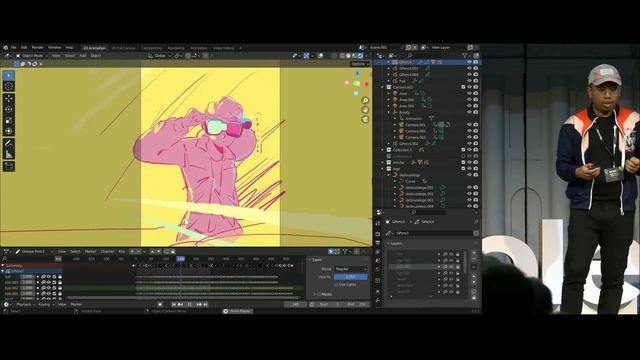Select the 3D Cursor tool

(x=9, y=86)
